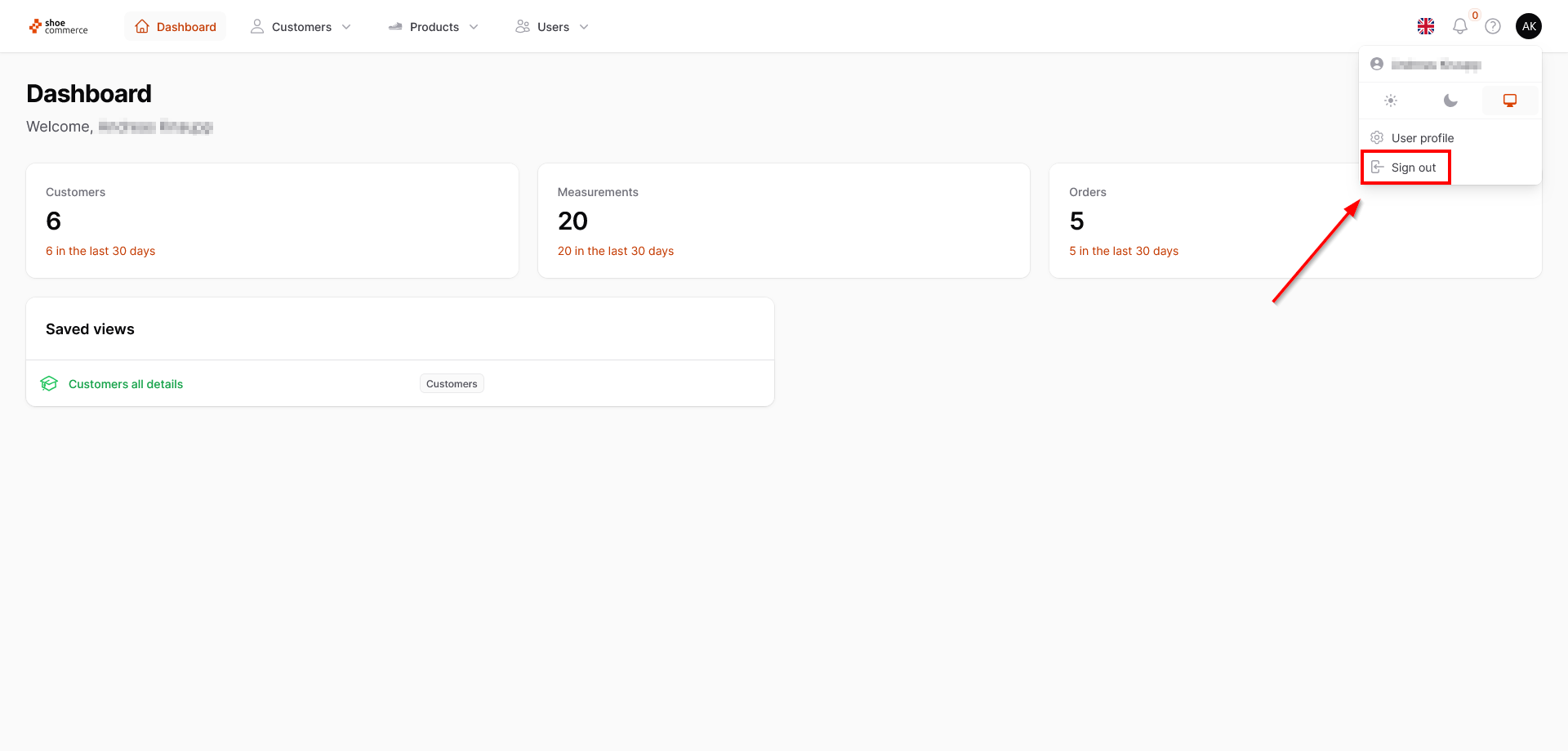Open the language flag selector

click(x=1426, y=26)
